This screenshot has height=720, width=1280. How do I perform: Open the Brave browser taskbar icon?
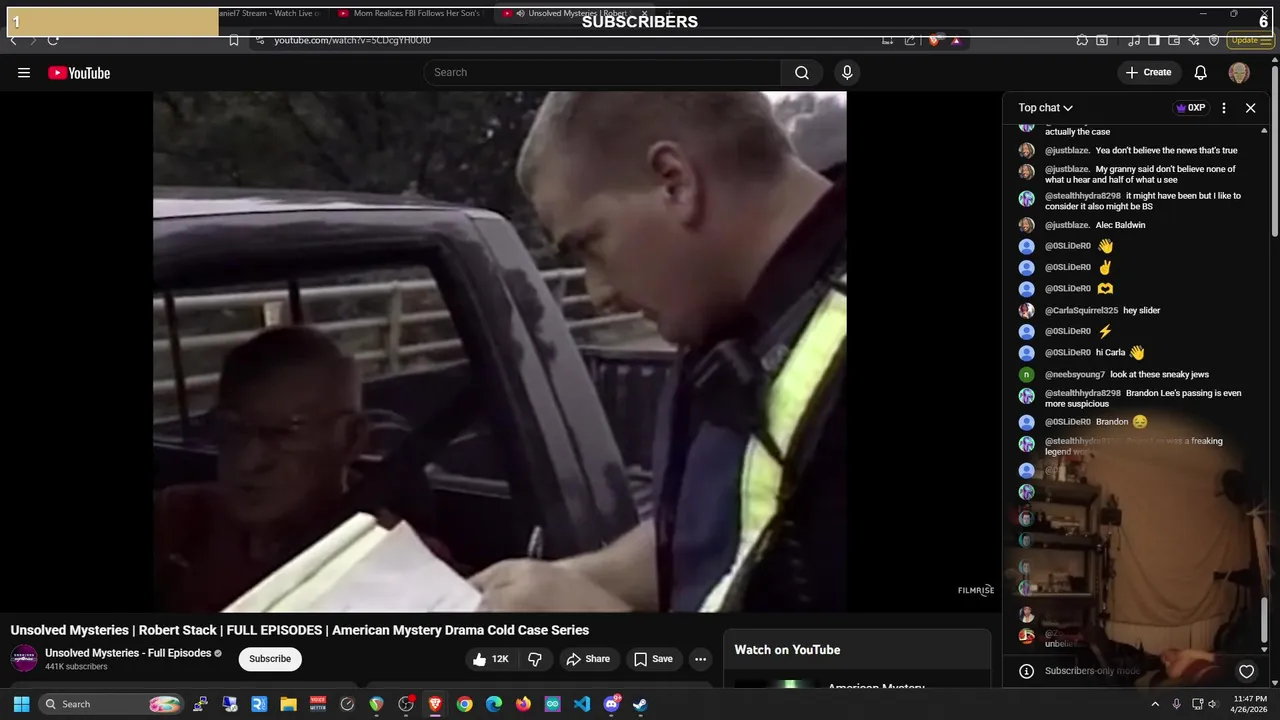435,704
